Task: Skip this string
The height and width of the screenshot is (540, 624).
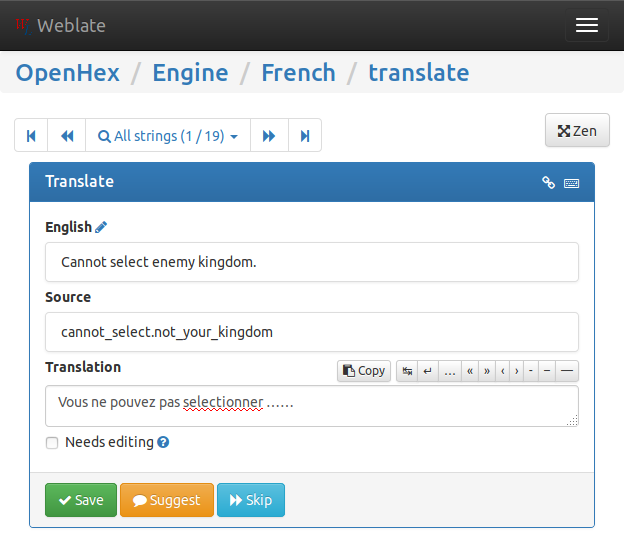Action: point(251,500)
